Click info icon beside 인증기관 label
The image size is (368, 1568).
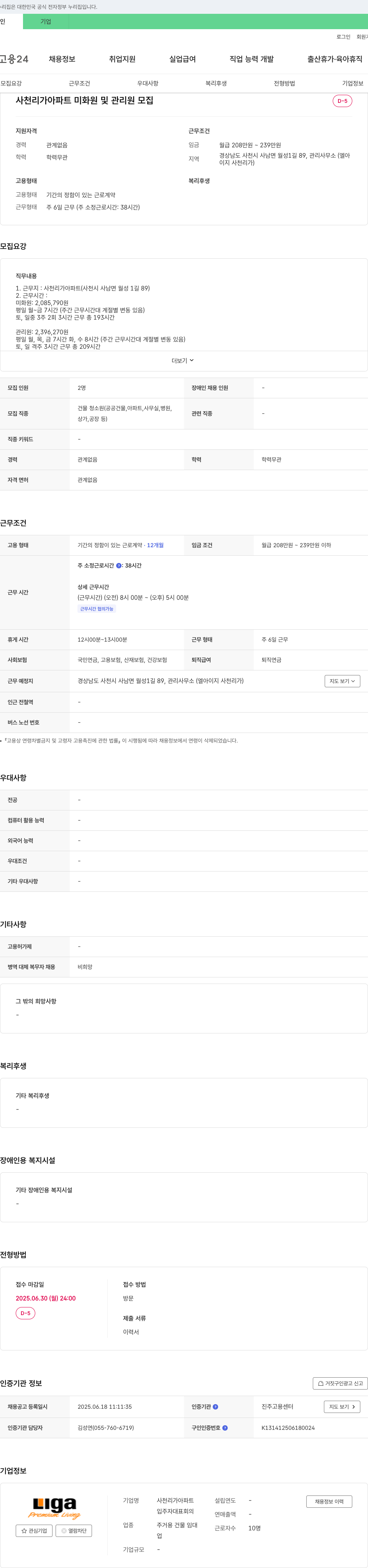pyautogui.click(x=215, y=1407)
